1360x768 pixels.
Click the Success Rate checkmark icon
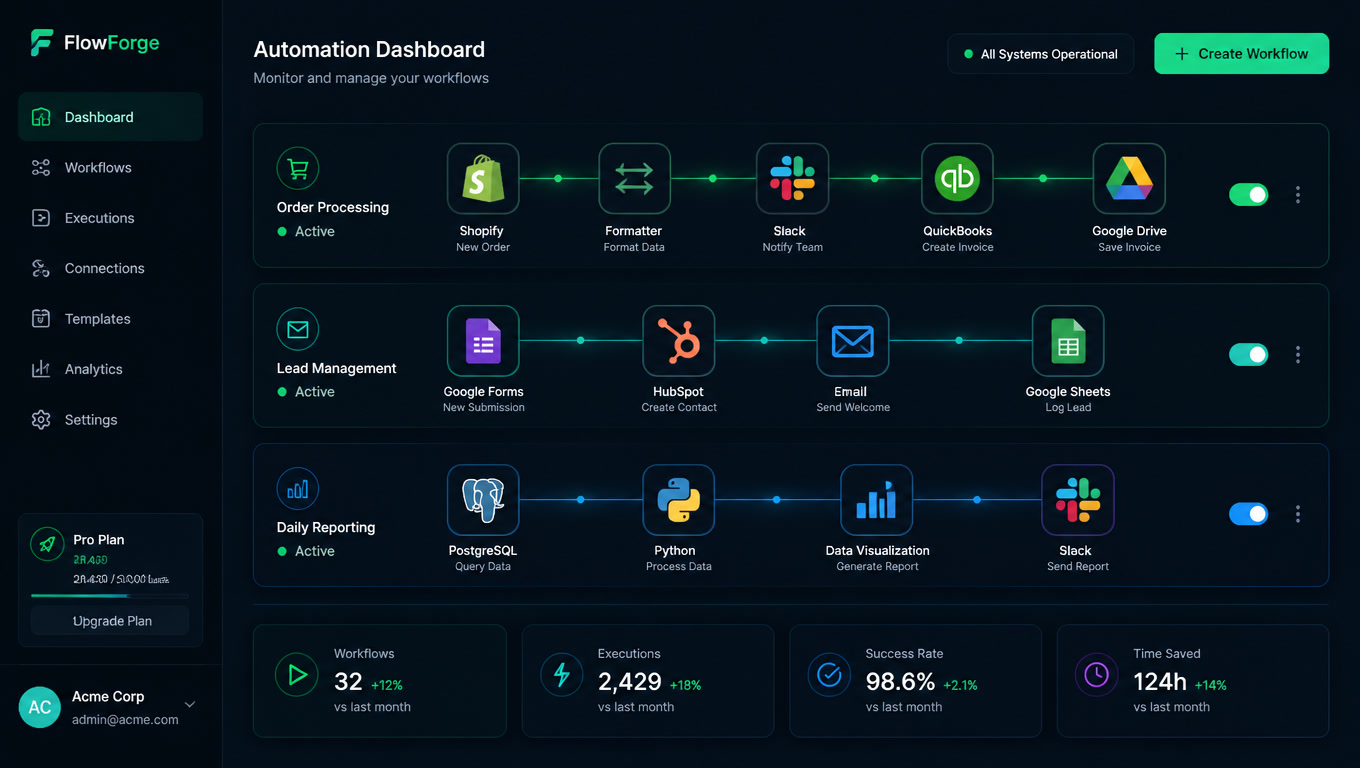(x=829, y=675)
